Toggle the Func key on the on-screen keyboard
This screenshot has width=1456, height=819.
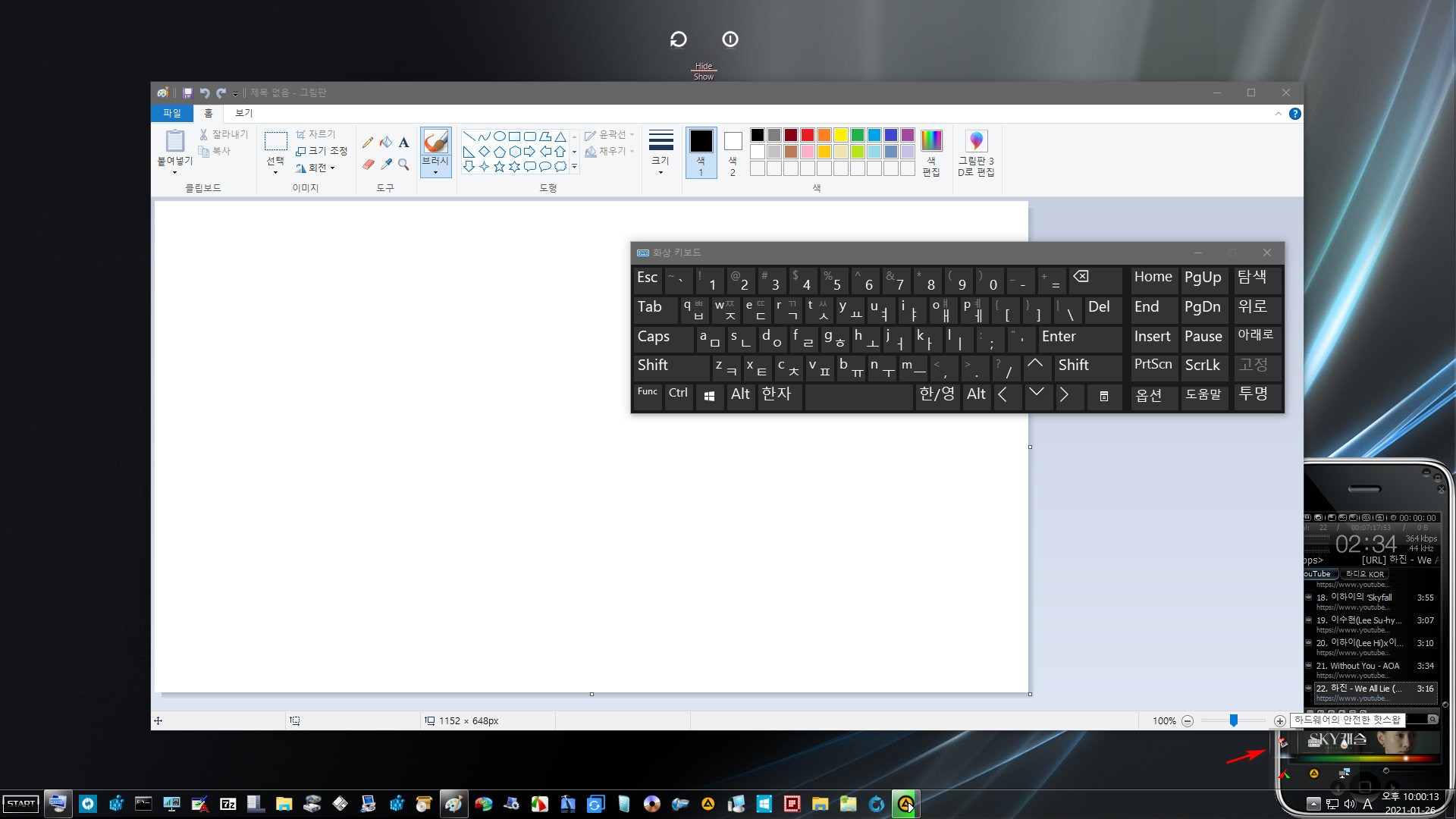(648, 396)
